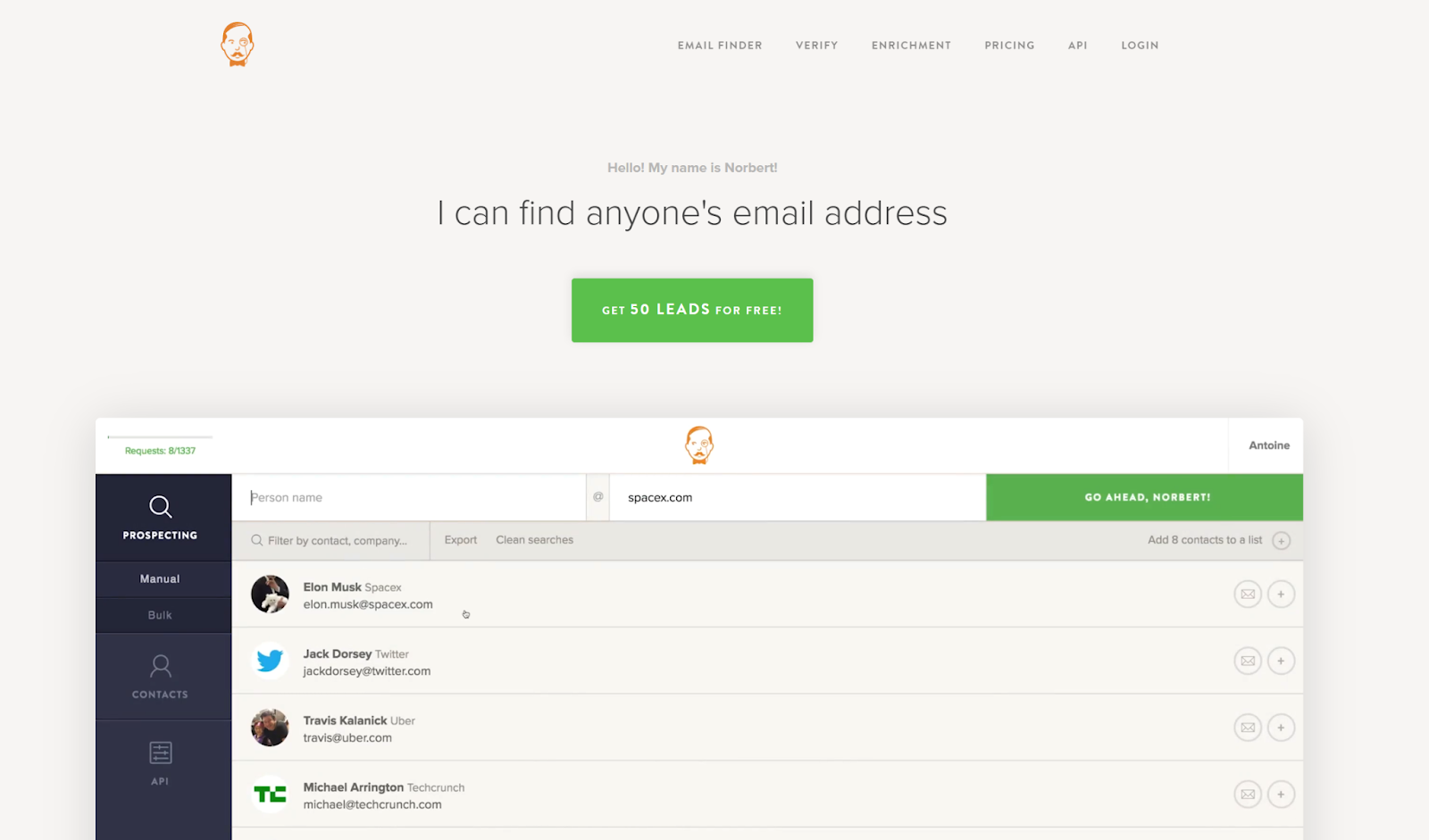Viewport: 1429px width, 840px height.
Task: Click the Norbert mascot logo in the header
Action: point(238,45)
